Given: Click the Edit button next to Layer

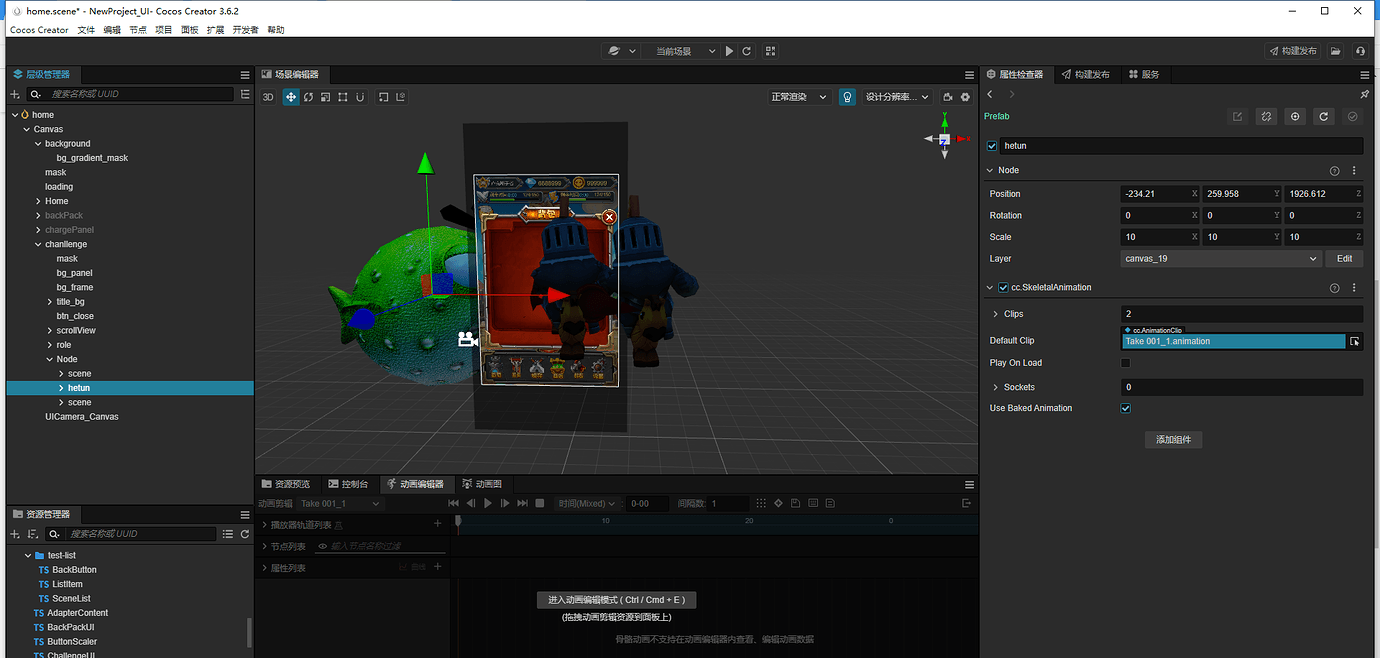Looking at the screenshot, I should tap(1344, 258).
